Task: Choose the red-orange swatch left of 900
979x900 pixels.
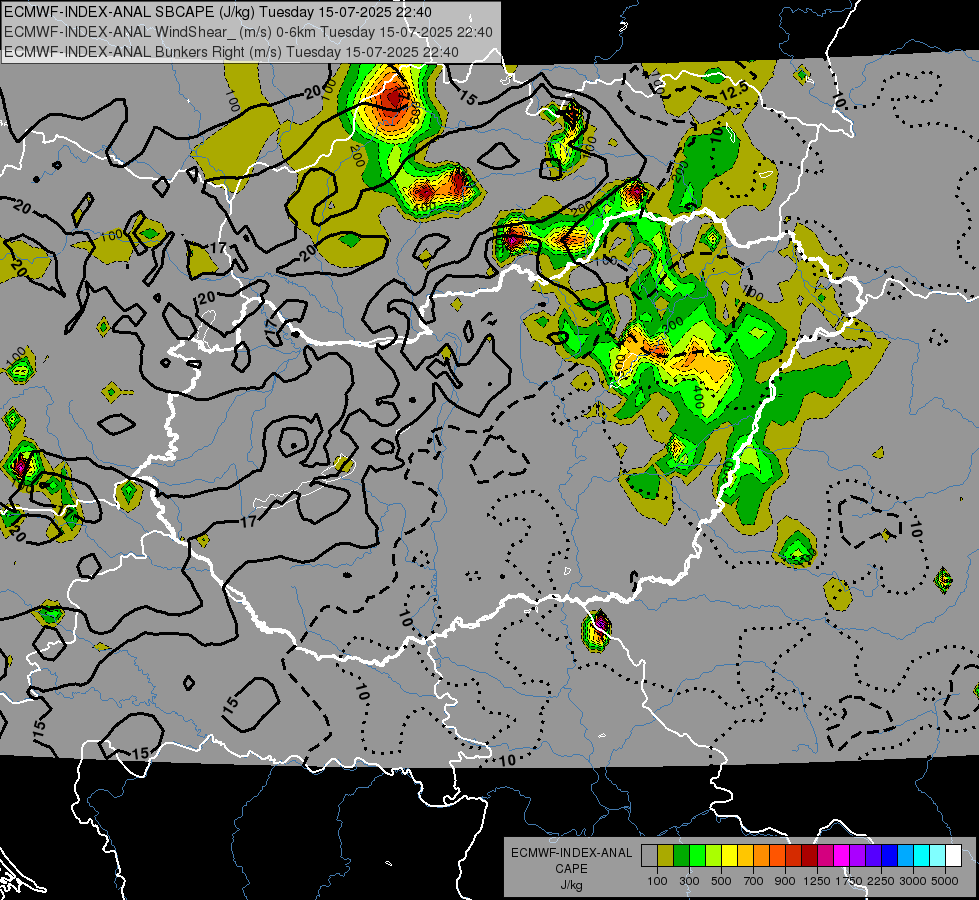Action: [778, 855]
